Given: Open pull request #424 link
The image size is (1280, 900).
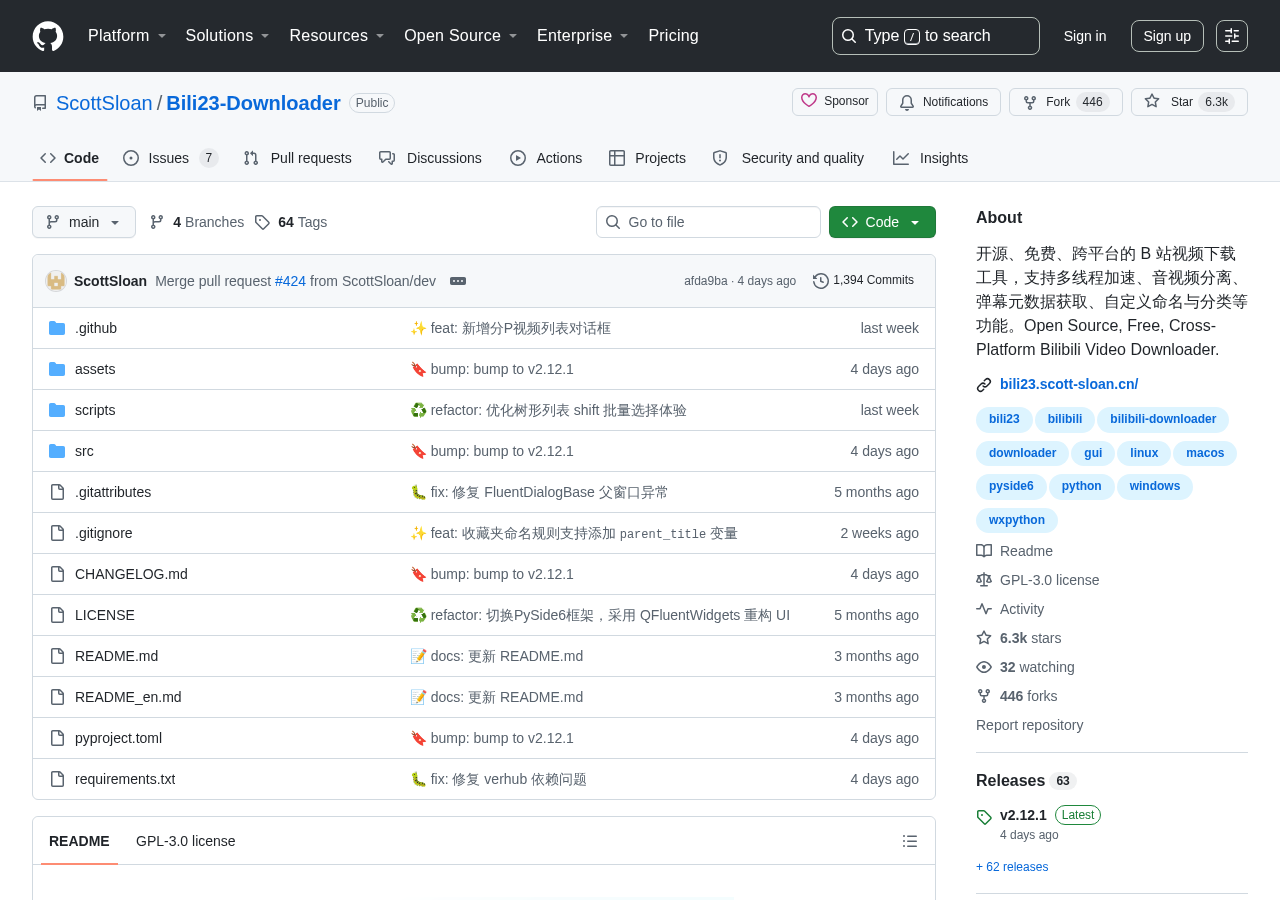Looking at the screenshot, I should tap(290, 281).
